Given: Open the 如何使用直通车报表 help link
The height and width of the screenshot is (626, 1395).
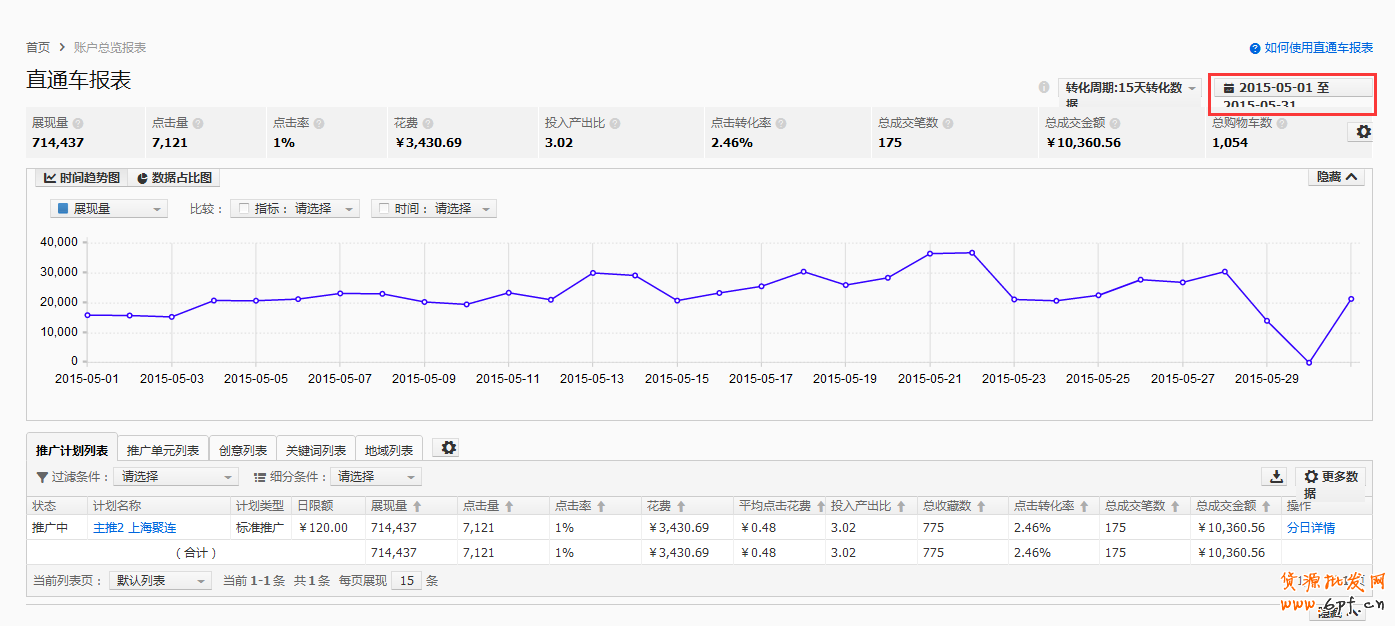Looking at the screenshot, I should (1312, 47).
